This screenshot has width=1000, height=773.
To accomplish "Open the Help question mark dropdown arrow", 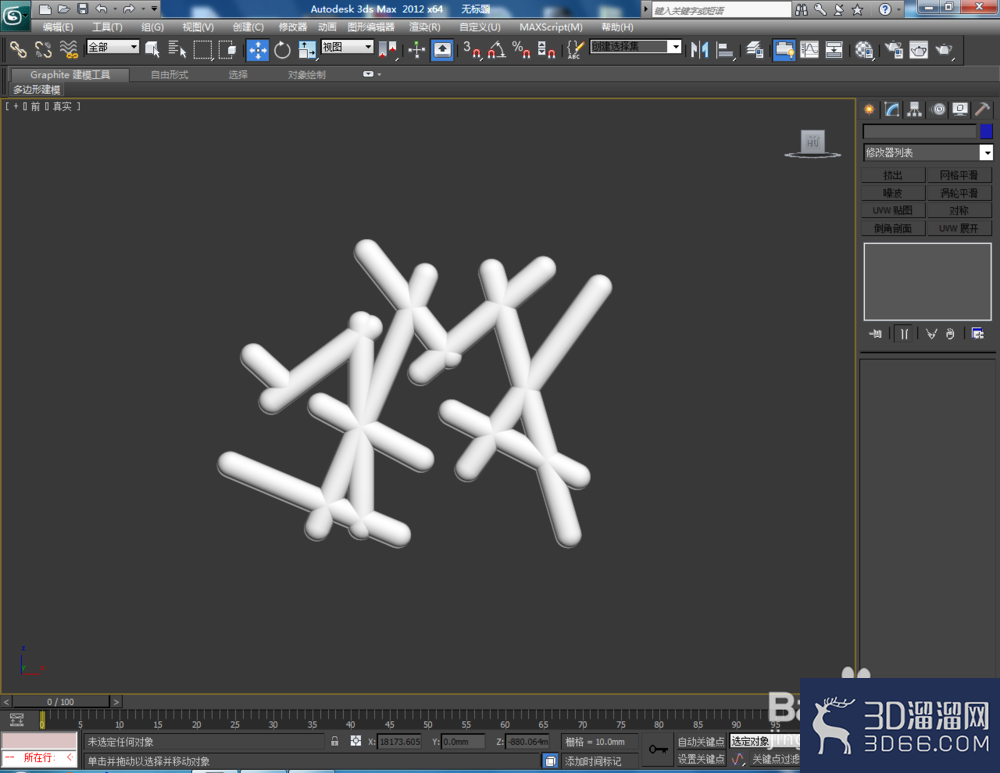I will (x=899, y=10).
